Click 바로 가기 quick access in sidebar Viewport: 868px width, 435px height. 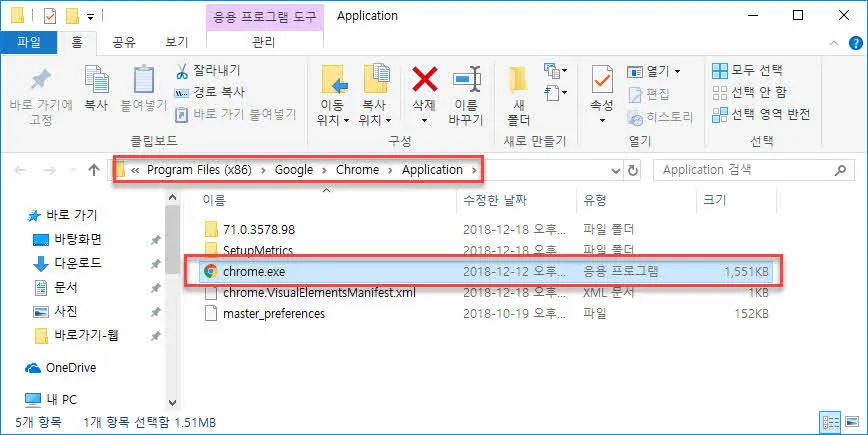63,215
